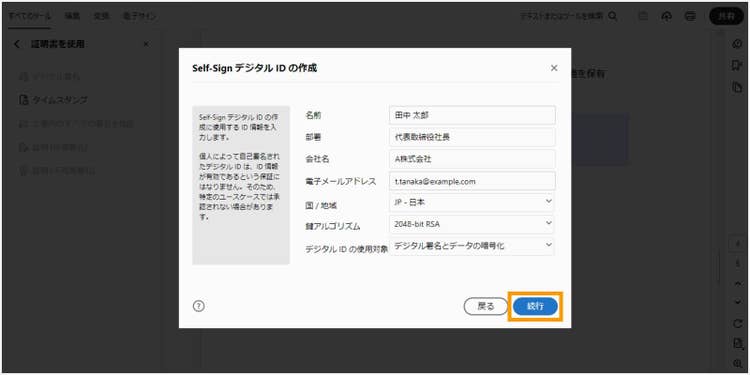The image size is (750, 375).
Task: Close the 証明書を使用 side panel
Action: click(x=146, y=44)
